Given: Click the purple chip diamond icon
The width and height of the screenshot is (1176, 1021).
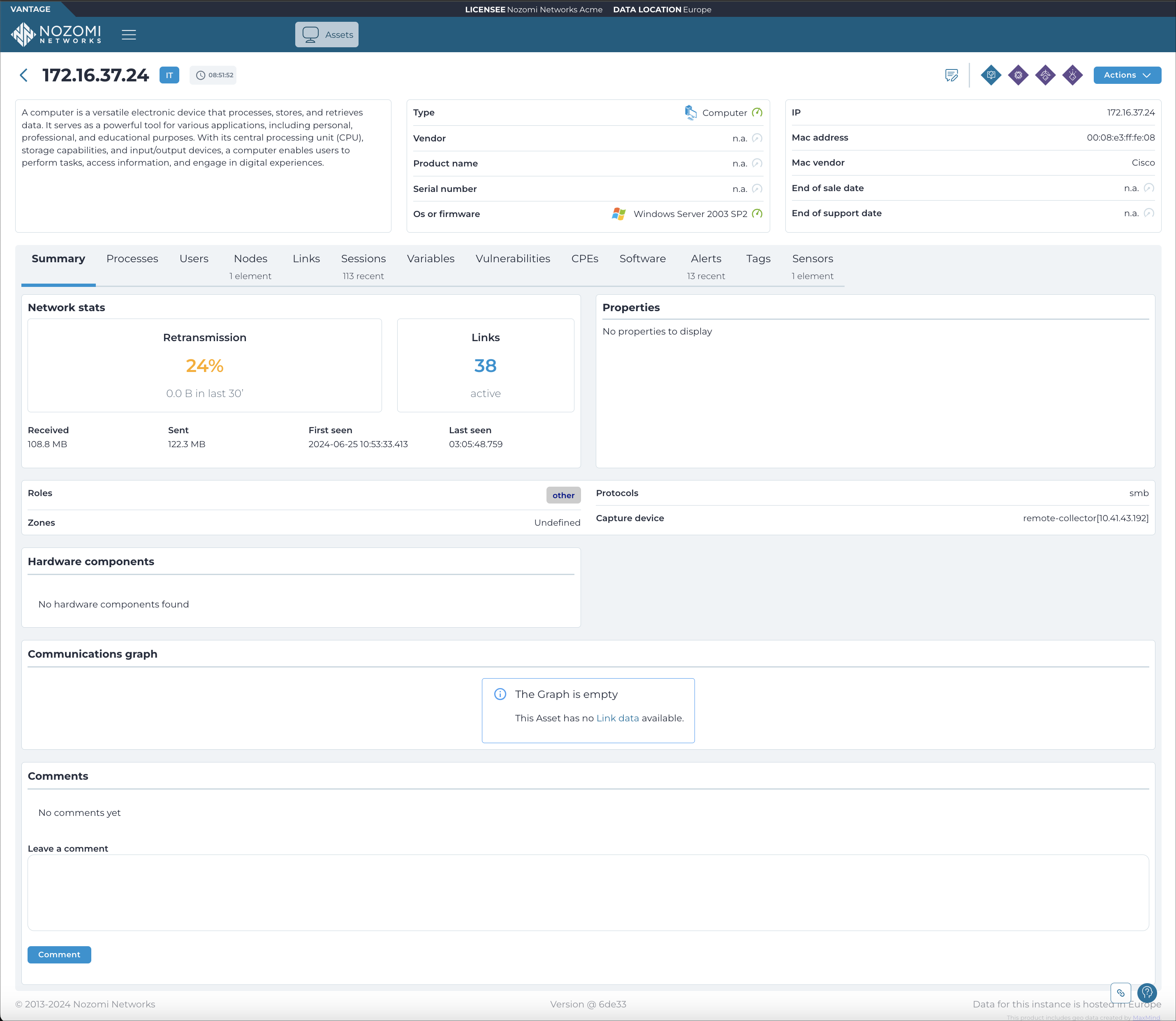Looking at the screenshot, I should [x=1018, y=75].
